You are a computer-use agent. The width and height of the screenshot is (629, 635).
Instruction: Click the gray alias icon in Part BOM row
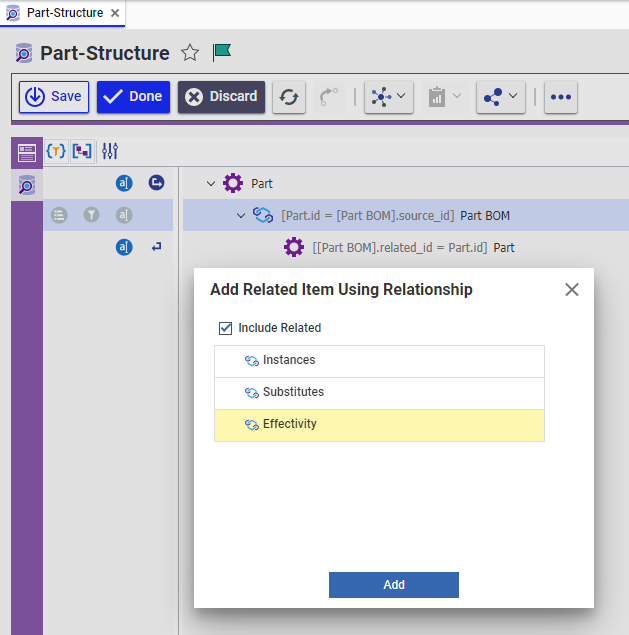coord(124,215)
